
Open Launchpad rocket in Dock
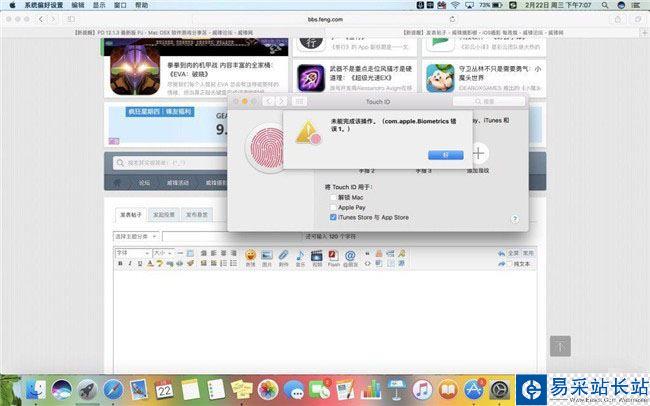coord(87,391)
